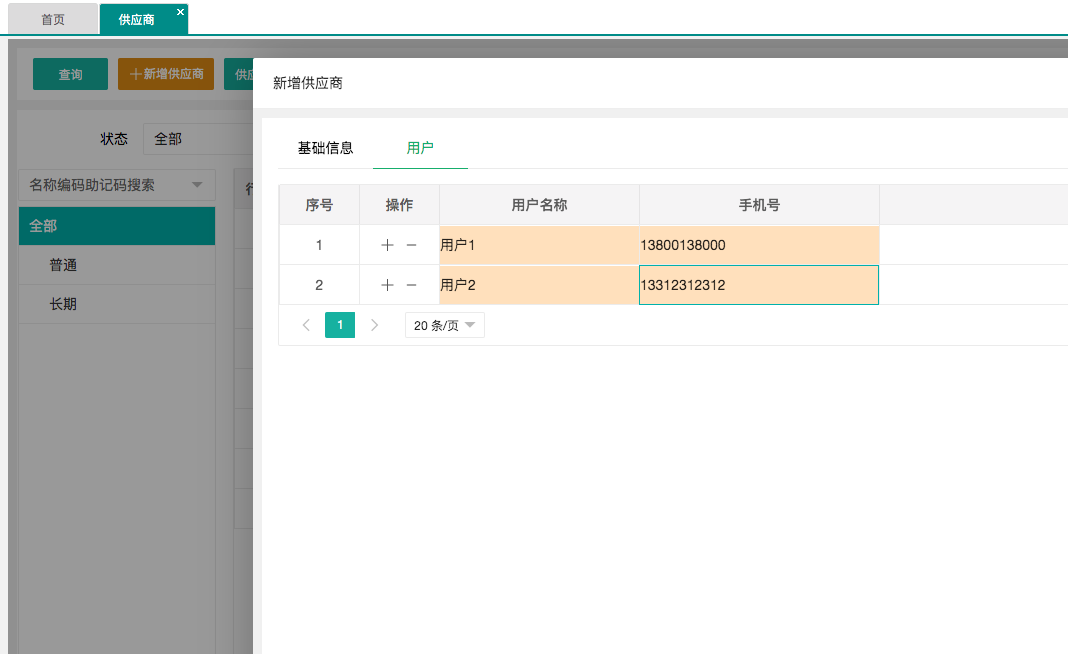Click the 查询 button
1068x654 pixels.
click(x=70, y=75)
